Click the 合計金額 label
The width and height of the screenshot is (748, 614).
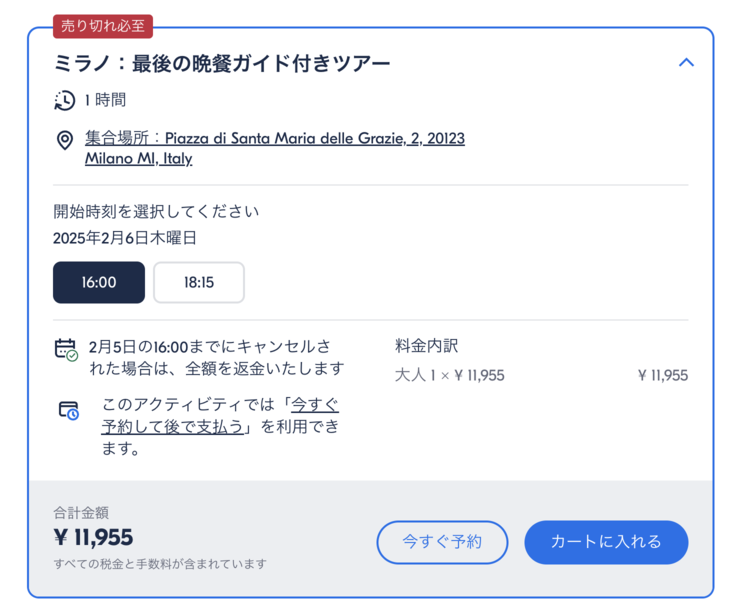[x=81, y=513]
